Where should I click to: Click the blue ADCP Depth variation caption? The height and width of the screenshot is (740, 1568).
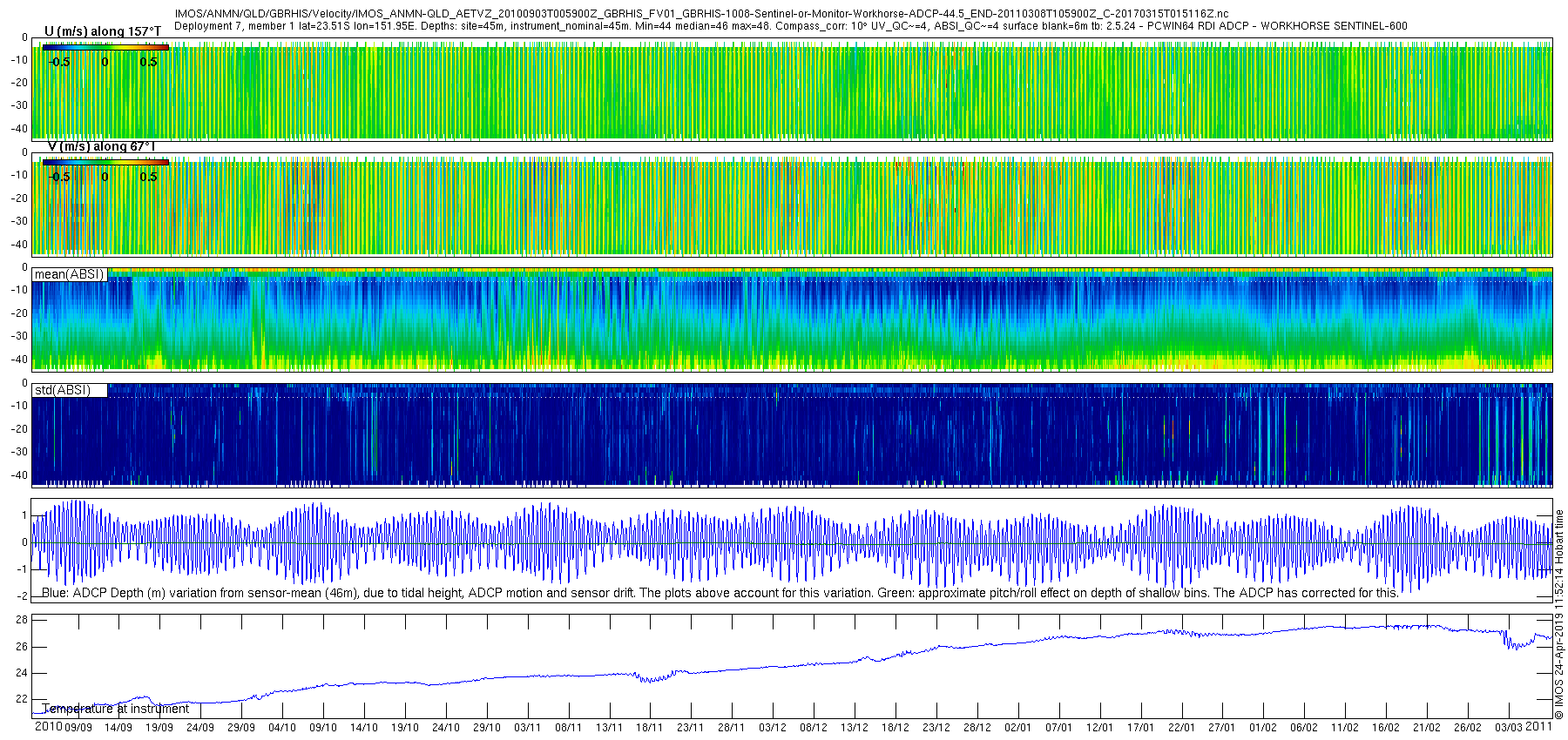click(720, 593)
